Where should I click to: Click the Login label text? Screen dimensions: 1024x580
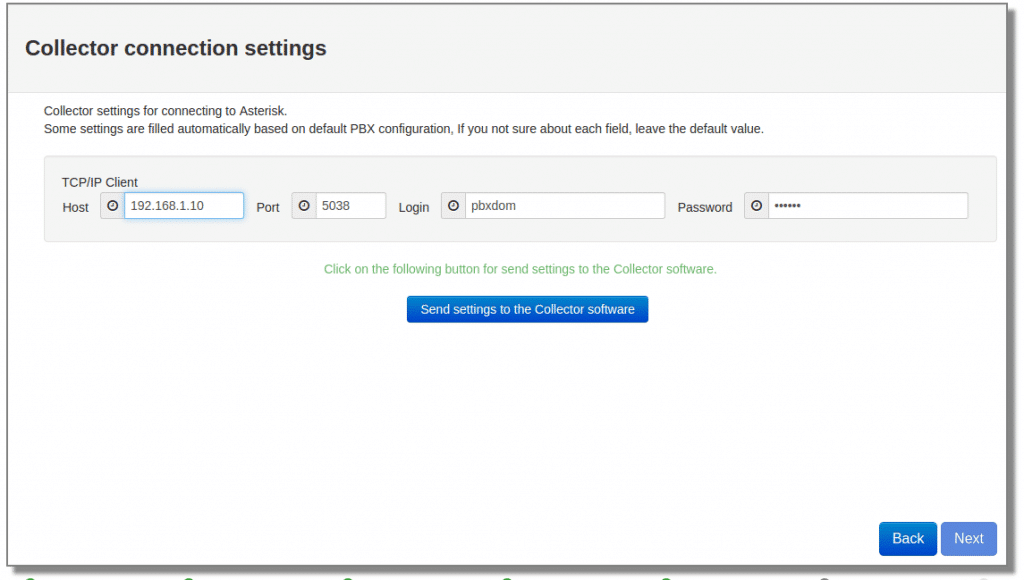(414, 208)
